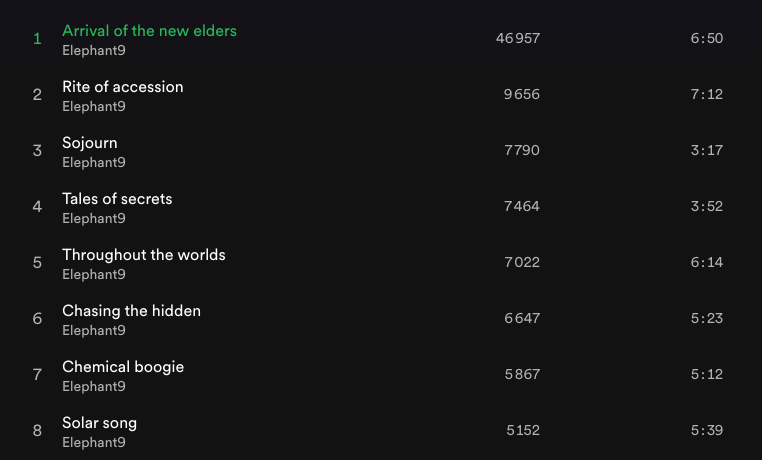Select the track "Rite of accession"
This screenshot has width=762, height=460.
click(x=123, y=87)
